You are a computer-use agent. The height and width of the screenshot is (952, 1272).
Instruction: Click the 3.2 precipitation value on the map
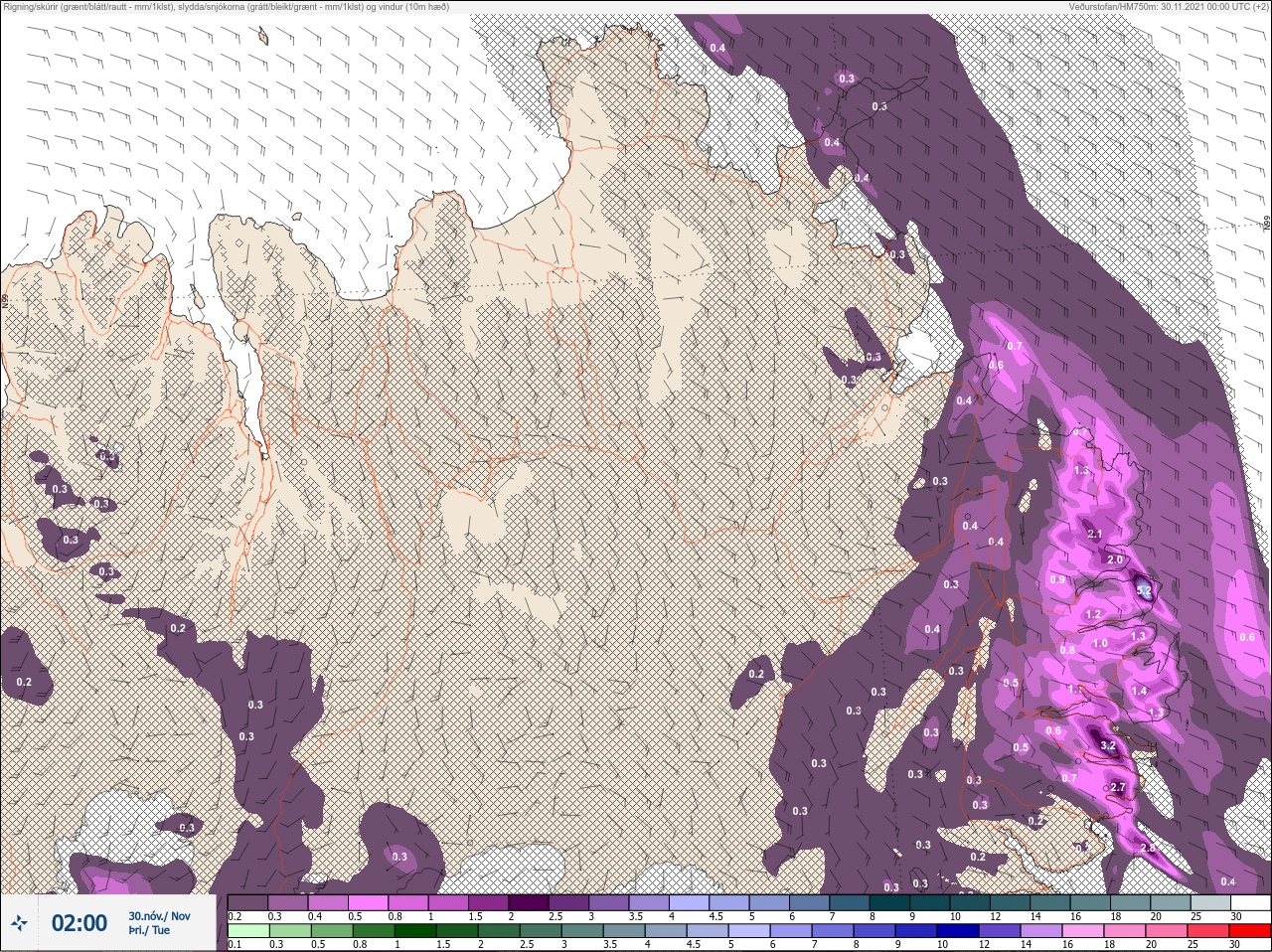tap(1109, 745)
